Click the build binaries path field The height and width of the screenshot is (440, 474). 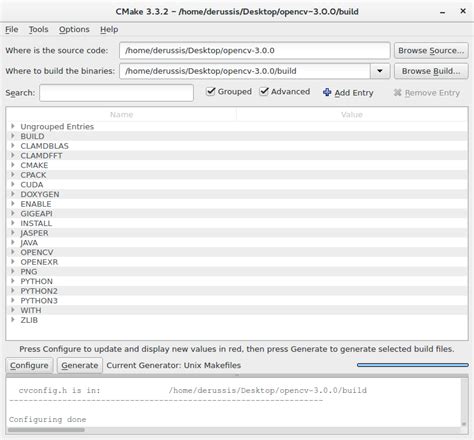tap(245, 71)
